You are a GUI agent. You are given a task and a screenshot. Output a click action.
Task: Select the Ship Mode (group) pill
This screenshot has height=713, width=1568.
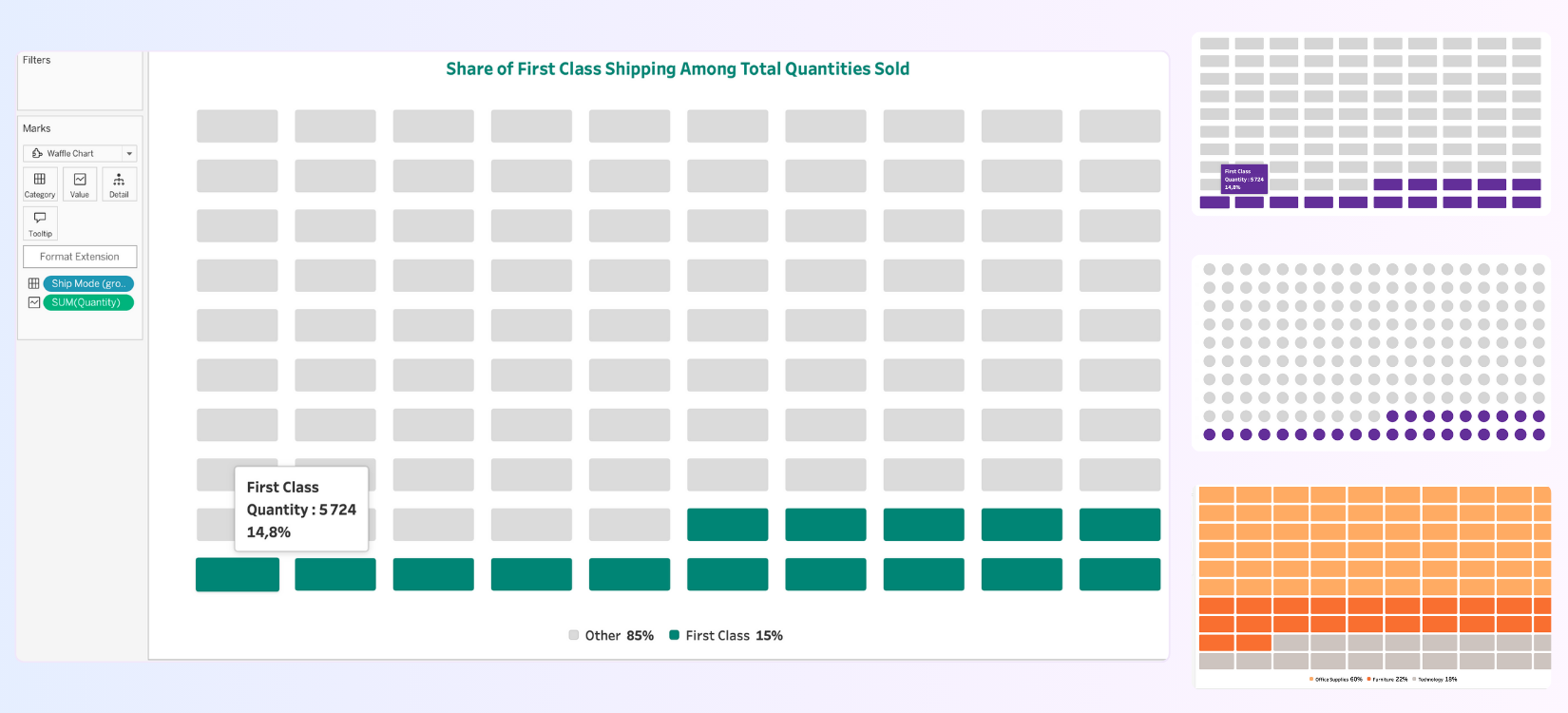(x=88, y=283)
